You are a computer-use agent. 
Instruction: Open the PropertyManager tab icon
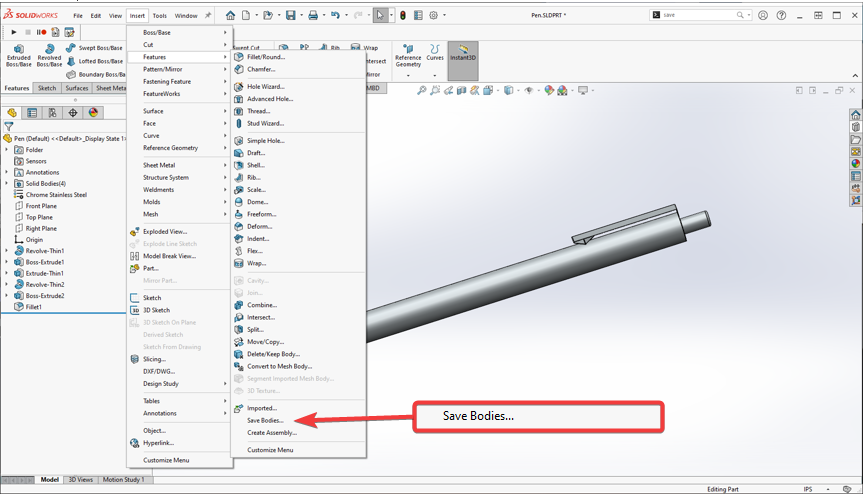32,113
